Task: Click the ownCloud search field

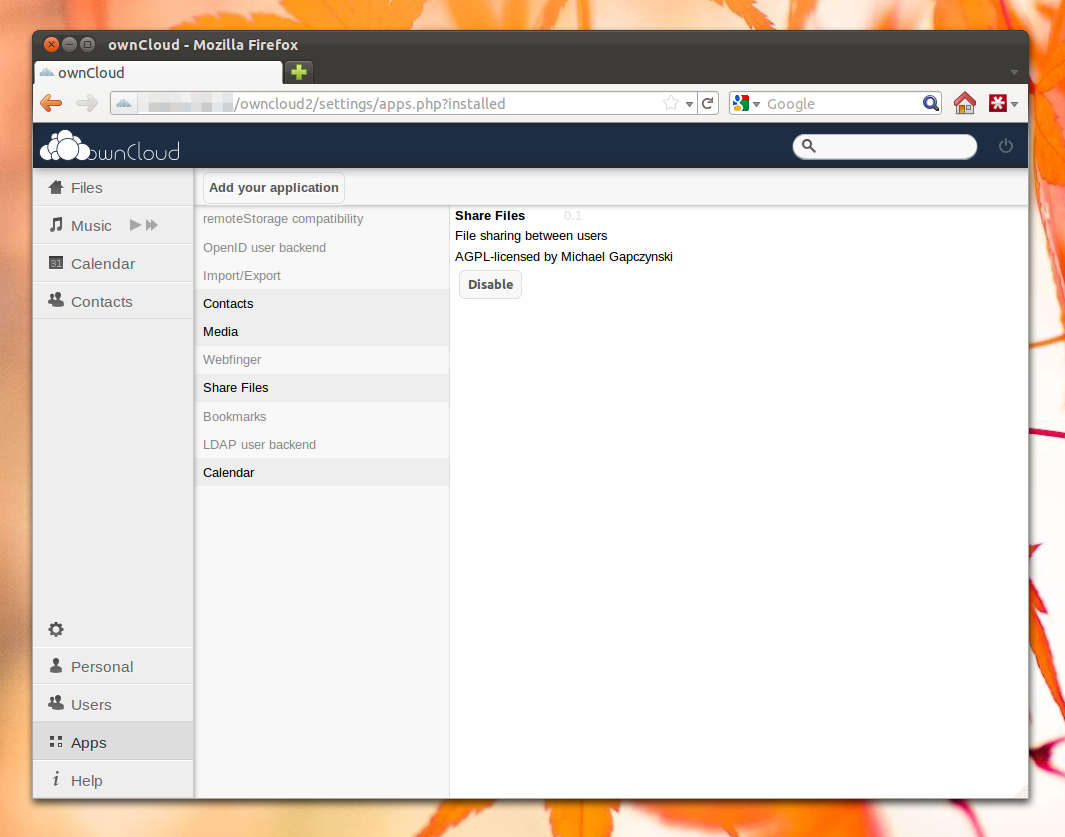Action: (884, 146)
